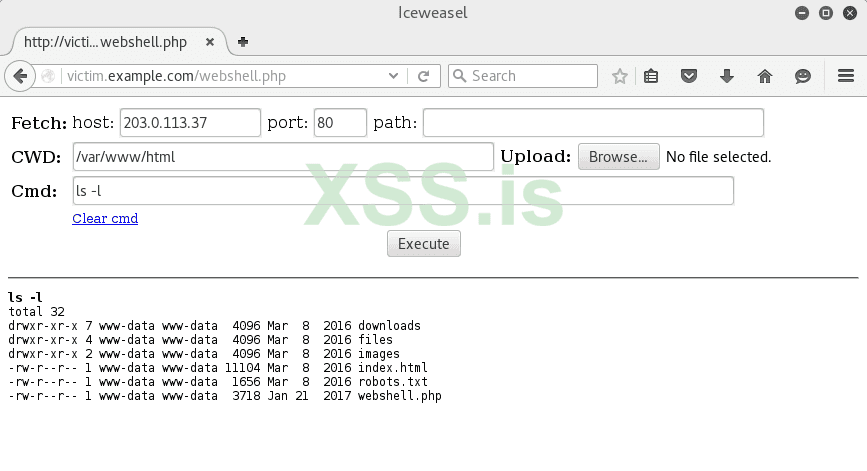Click the site identity globe icon
Image resolution: width=867 pixels, height=471 pixels.
pos(48,76)
